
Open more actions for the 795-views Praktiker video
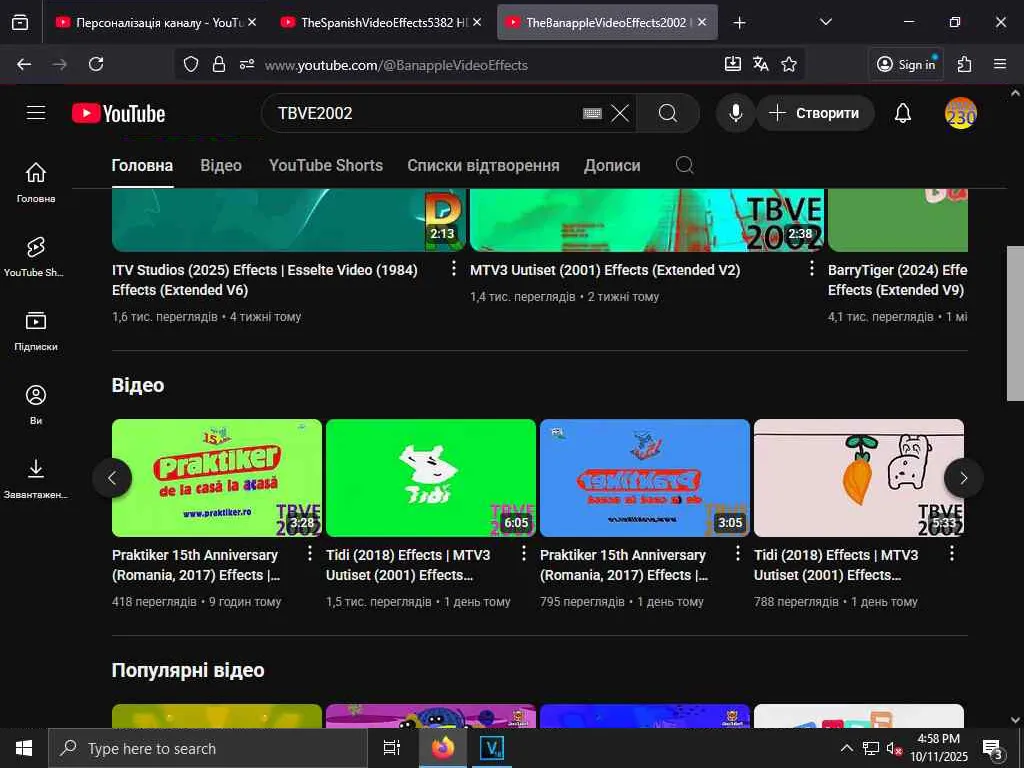coord(738,554)
